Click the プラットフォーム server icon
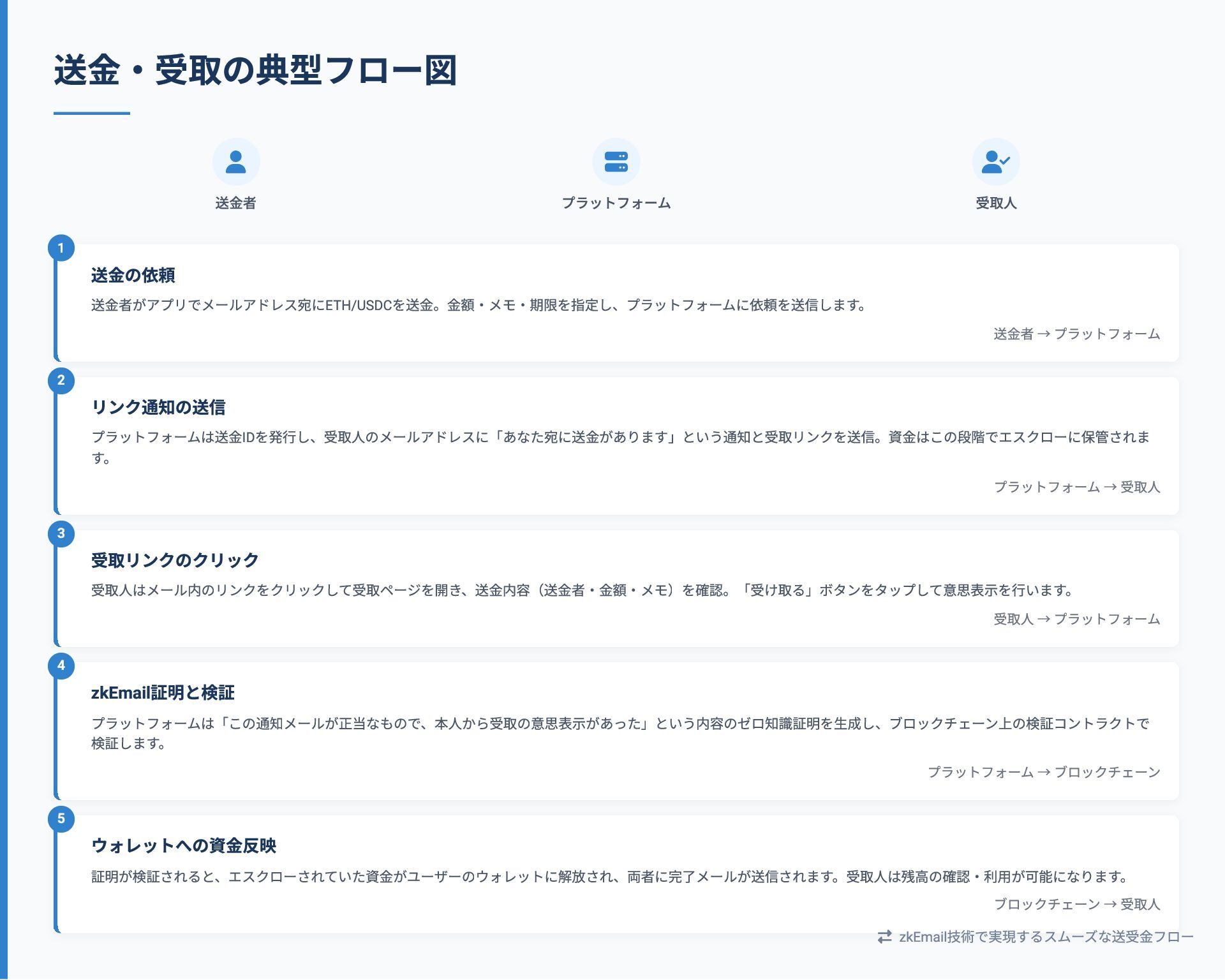Viewport: 1225px width, 980px height. coord(616,162)
